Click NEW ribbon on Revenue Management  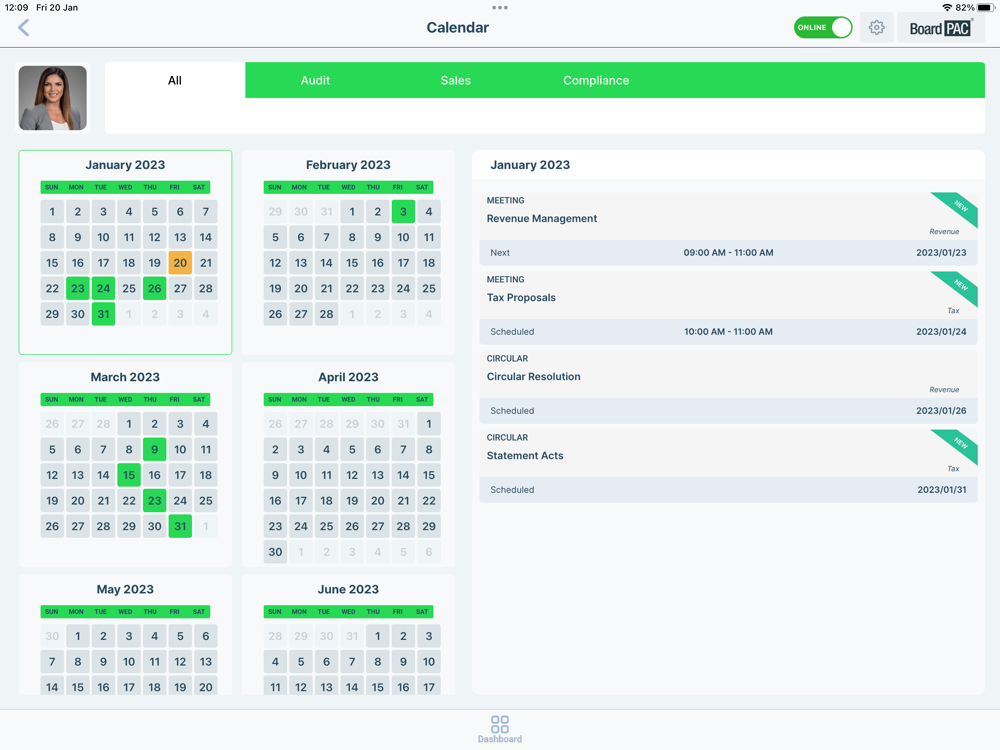[x=955, y=209]
